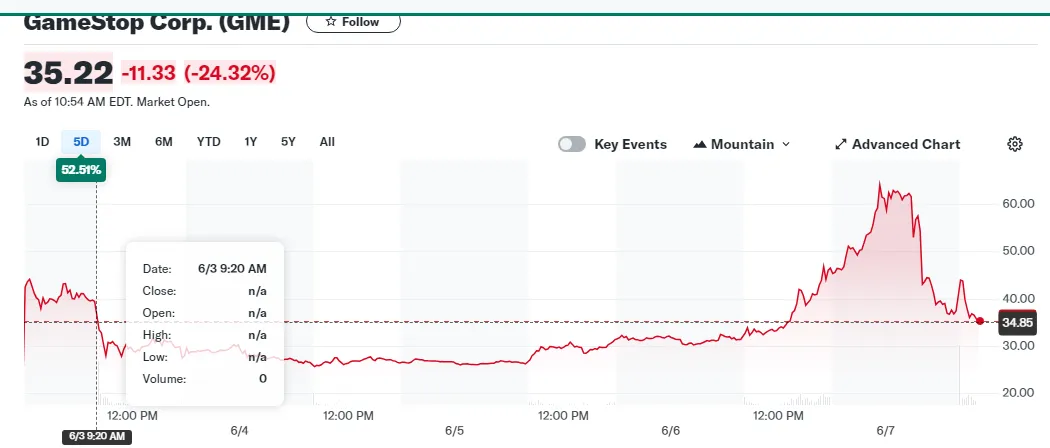This screenshot has height=448, width=1050.
Task: Click the 6/4 date axis label
Action: (240, 431)
